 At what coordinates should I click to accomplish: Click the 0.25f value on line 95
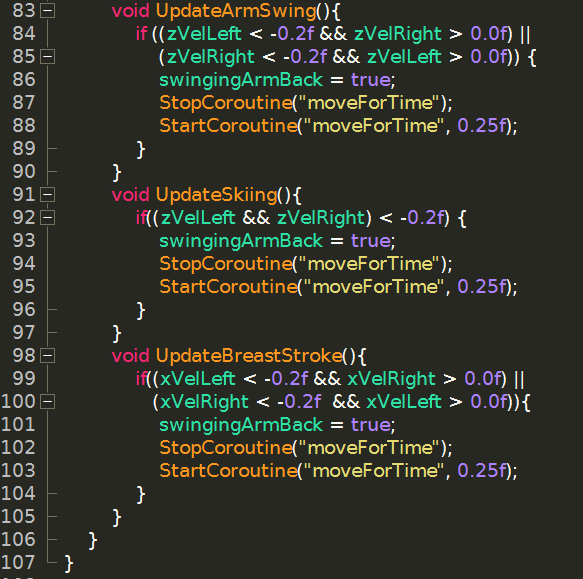(x=482, y=287)
